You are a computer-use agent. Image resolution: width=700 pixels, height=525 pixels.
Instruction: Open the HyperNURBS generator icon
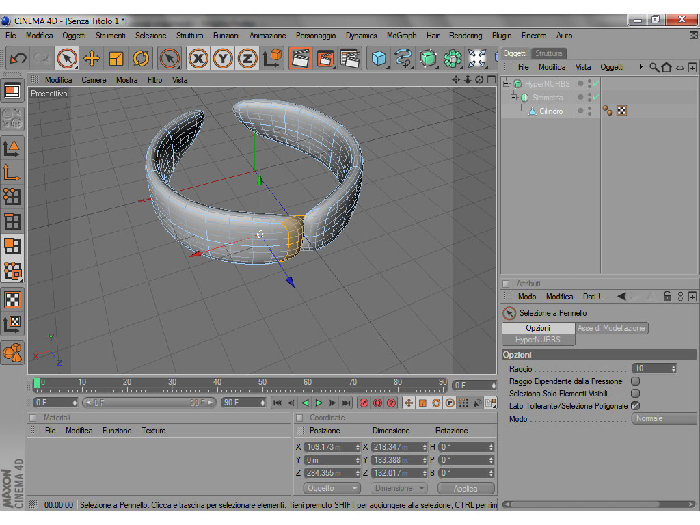tap(428, 58)
